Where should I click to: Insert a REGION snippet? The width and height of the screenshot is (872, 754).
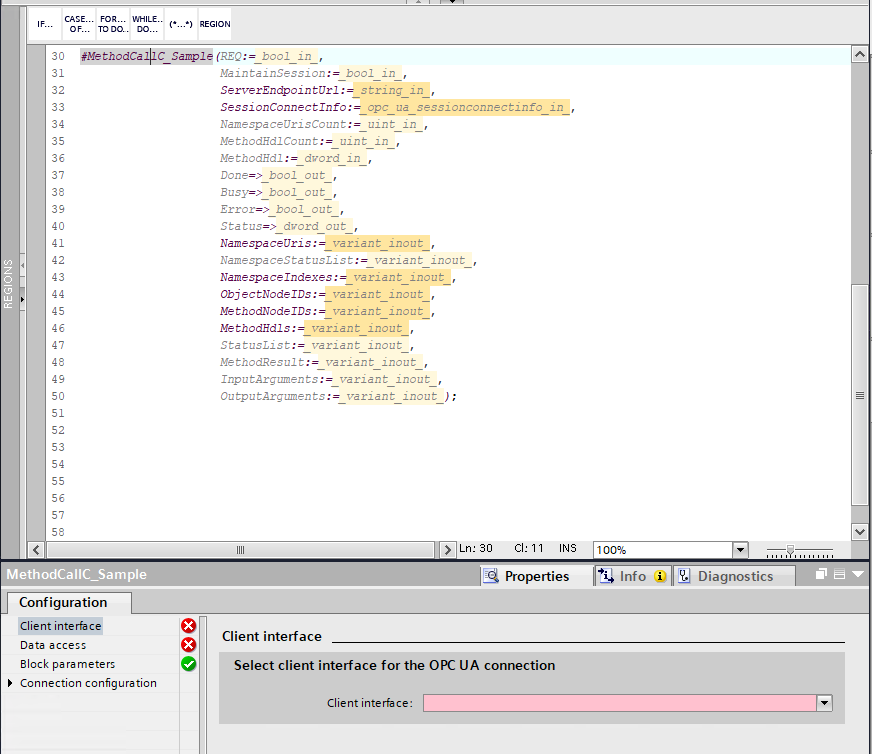click(x=214, y=24)
